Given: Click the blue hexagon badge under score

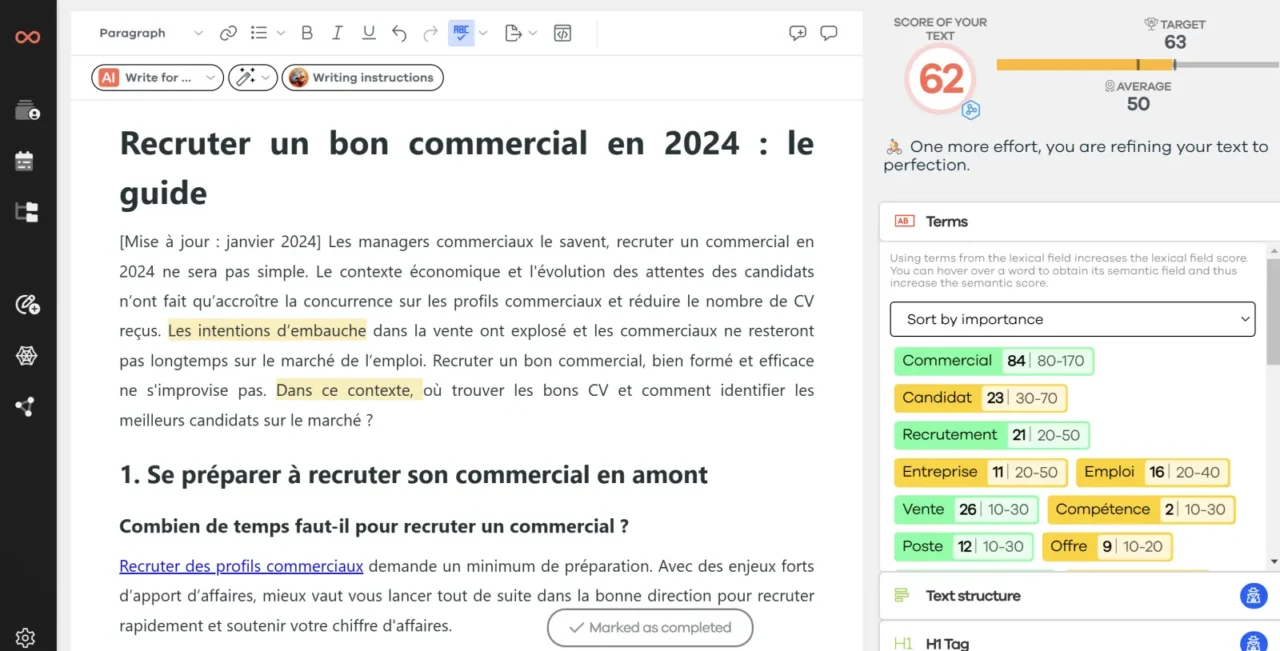Looking at the screenshot, I should click(x=970, y=109).
